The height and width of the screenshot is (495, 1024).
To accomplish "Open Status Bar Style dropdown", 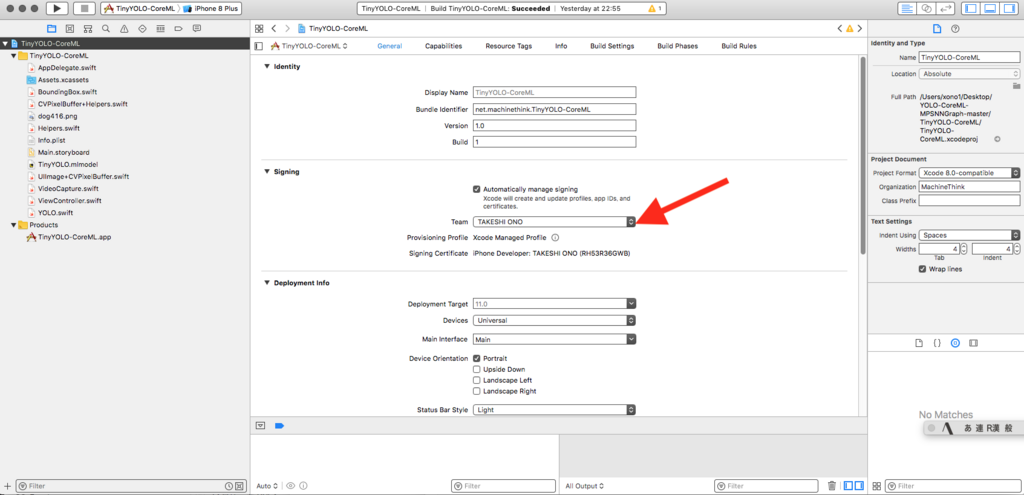I will pyautogui.click(x=554, y=410).
